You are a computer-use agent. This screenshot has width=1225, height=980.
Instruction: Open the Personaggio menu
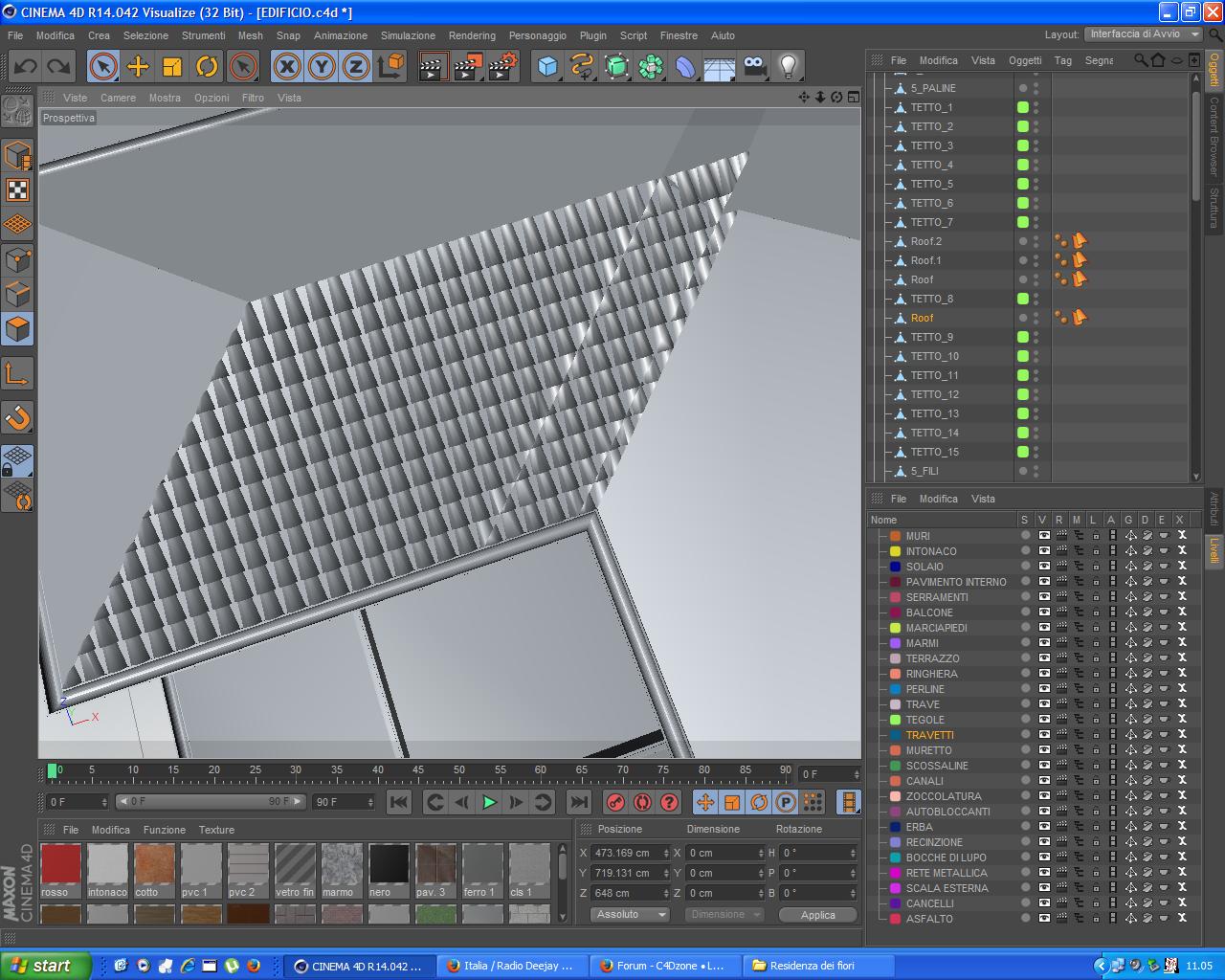point(538,35)
